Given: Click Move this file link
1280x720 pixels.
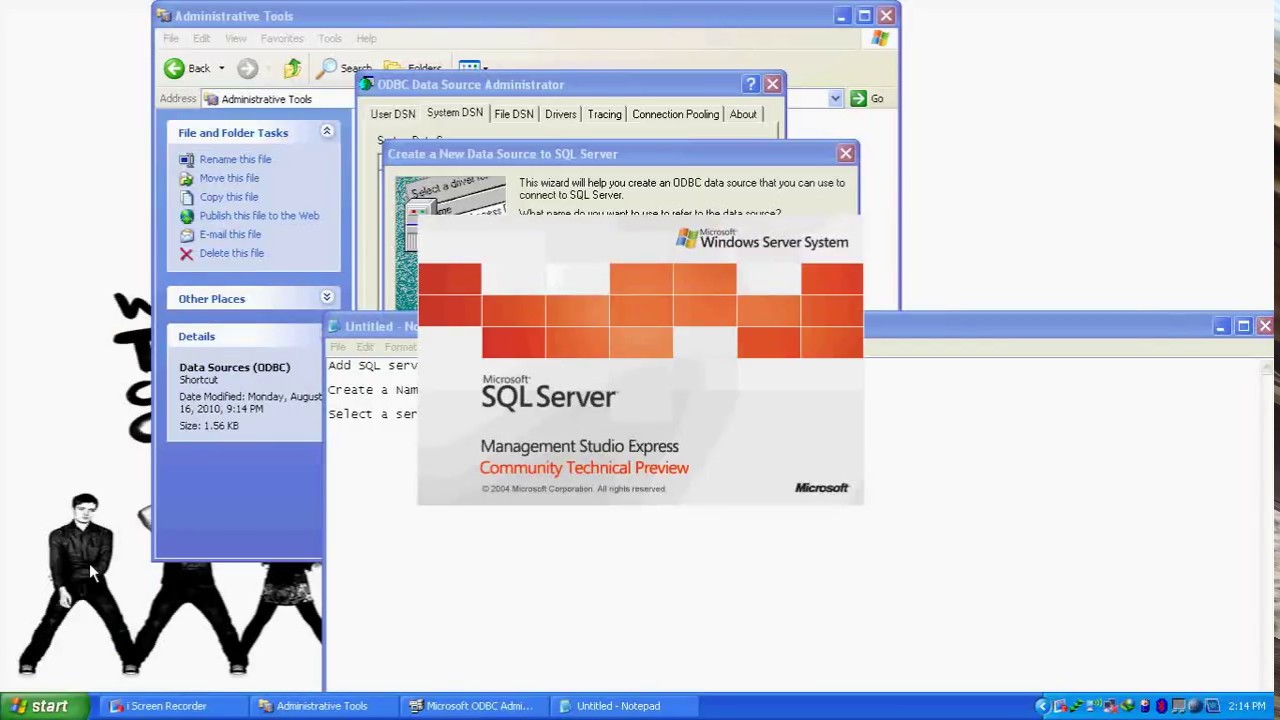Looking at the screenshot, I should pos(229,178).
